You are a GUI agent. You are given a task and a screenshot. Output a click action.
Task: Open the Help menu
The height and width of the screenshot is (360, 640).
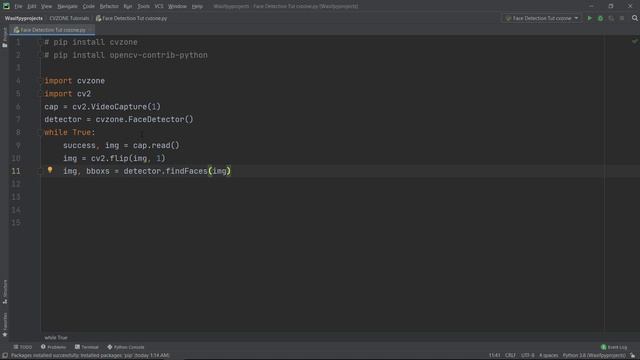tap(197, 7)
